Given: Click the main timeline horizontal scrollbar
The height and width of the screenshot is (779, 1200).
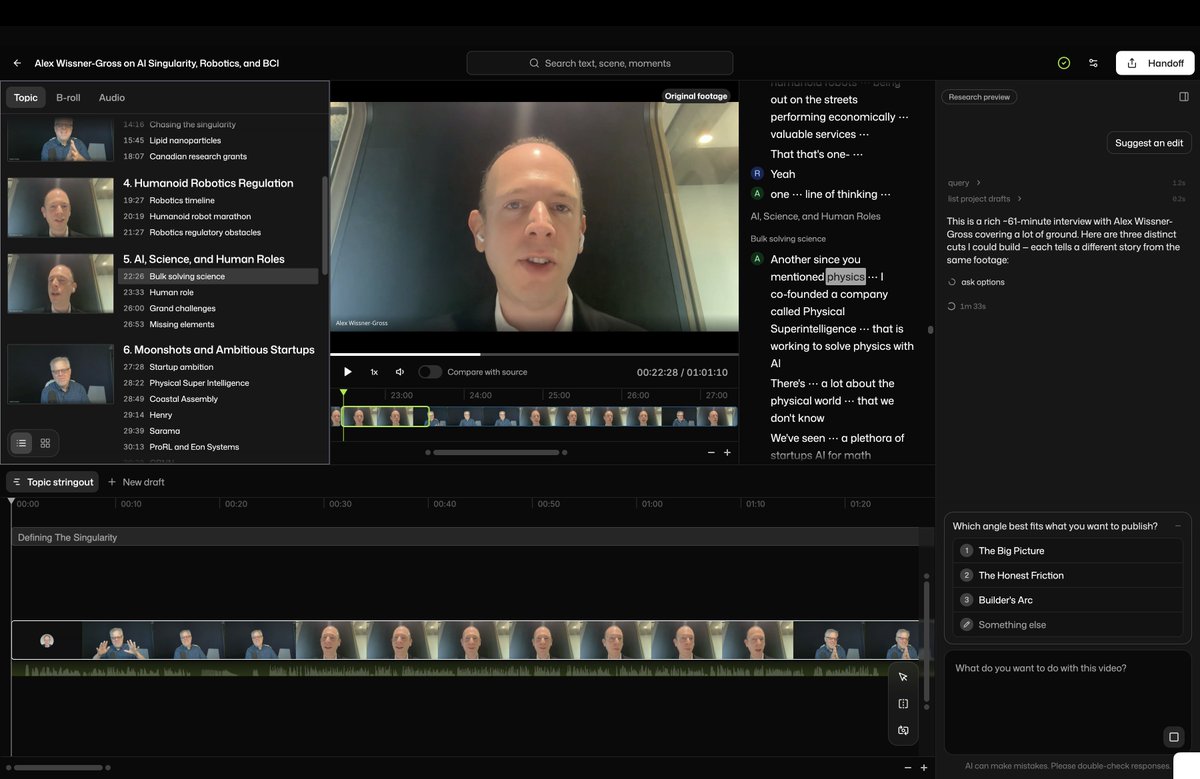Looking at the screenshot, I should tap(58, 768).
